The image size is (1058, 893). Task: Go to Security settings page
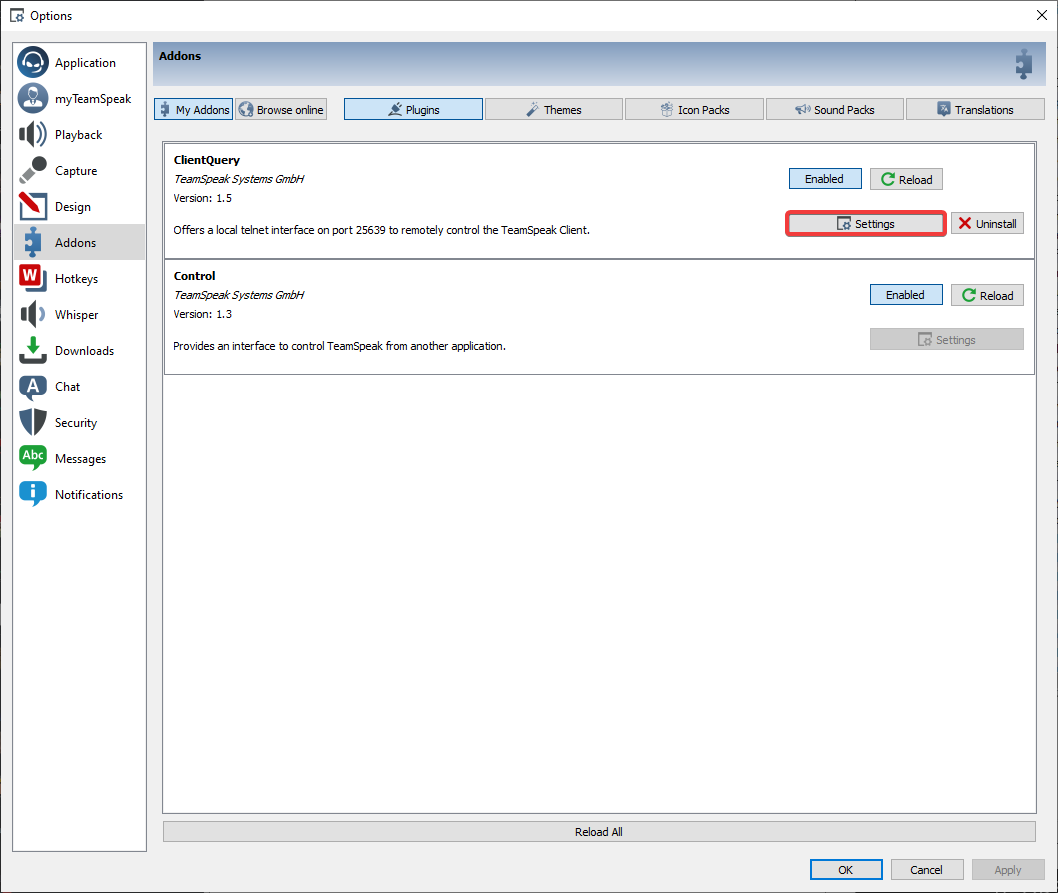pyautogui.click(x=80, y=422)
